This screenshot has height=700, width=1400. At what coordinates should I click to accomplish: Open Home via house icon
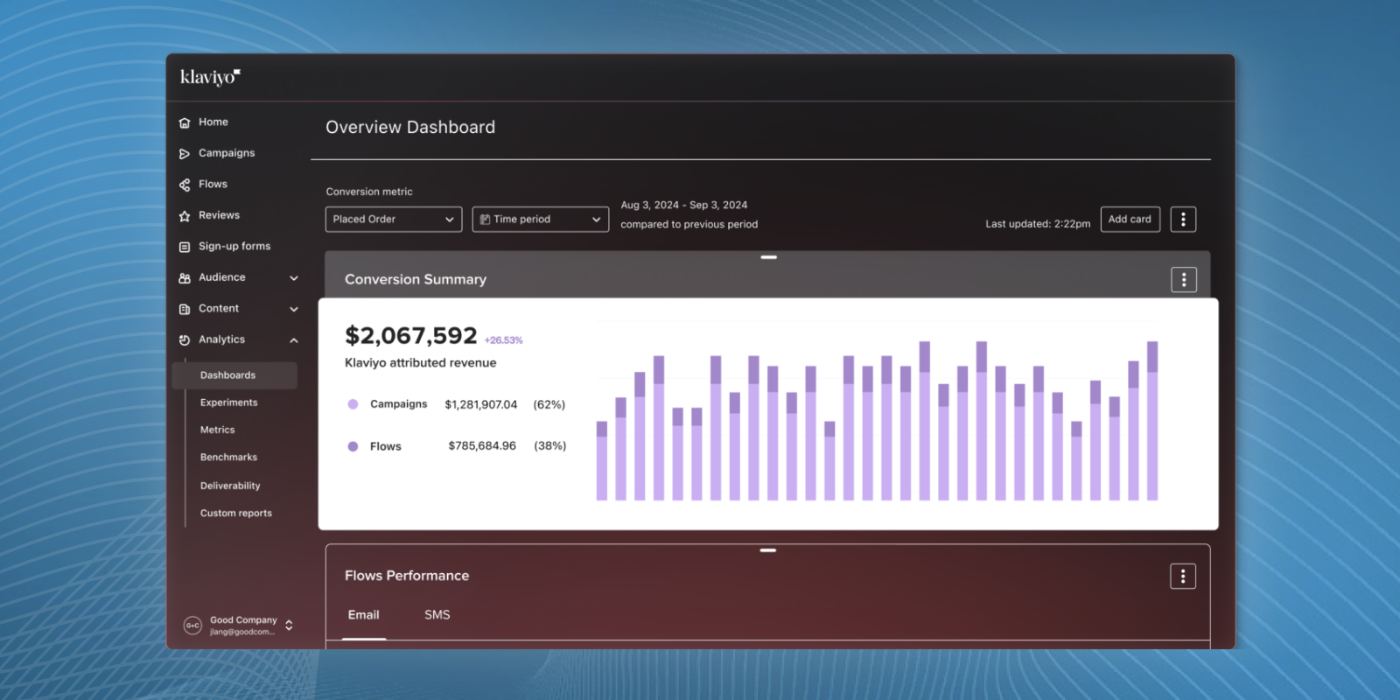(x=184, y=122)
